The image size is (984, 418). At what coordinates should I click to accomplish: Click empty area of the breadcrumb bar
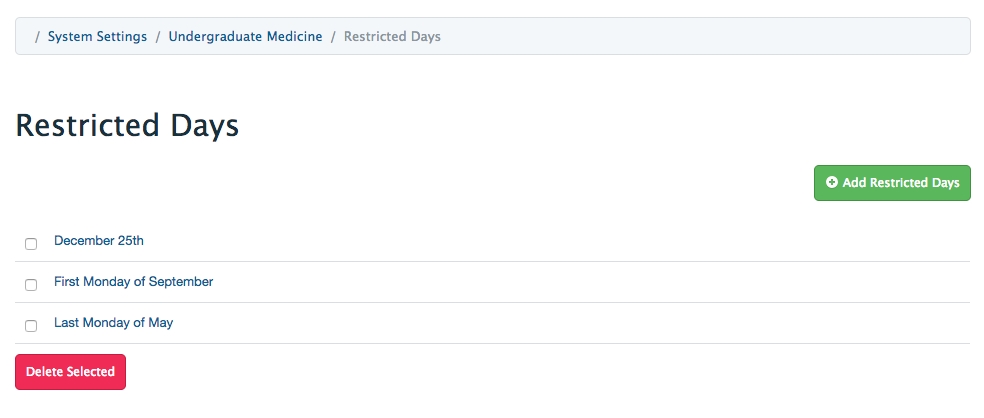[x=700, y=37]
